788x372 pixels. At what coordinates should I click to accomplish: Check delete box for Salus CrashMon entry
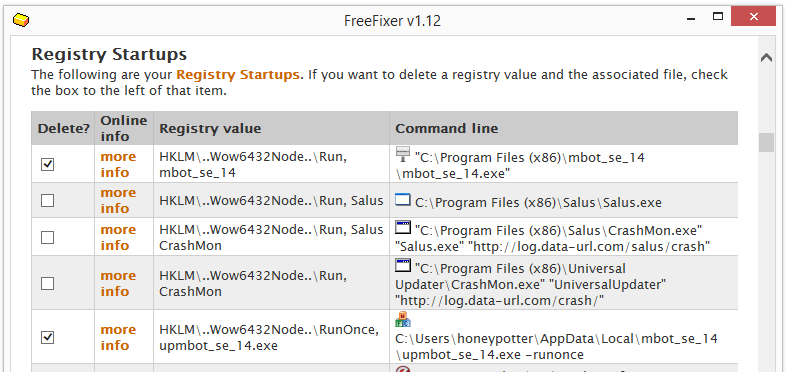(47, 237)
